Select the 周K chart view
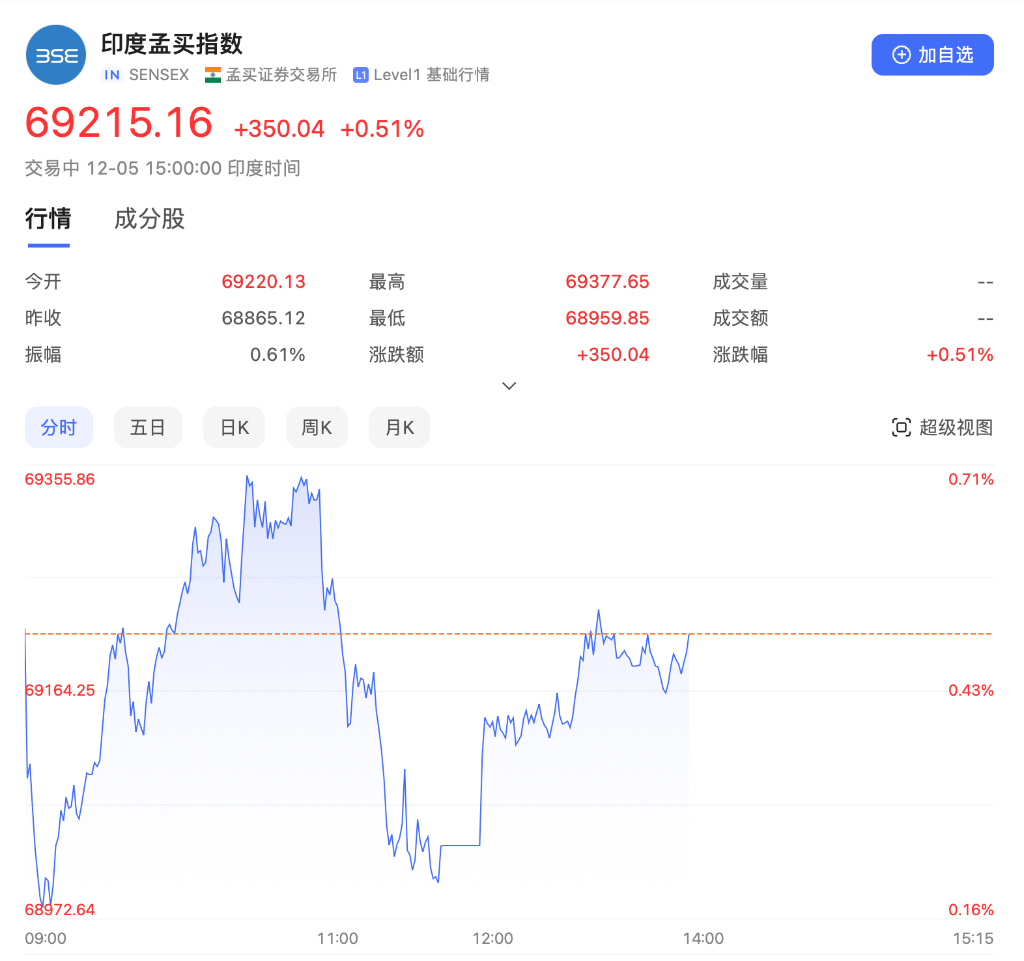 point(316,427)
